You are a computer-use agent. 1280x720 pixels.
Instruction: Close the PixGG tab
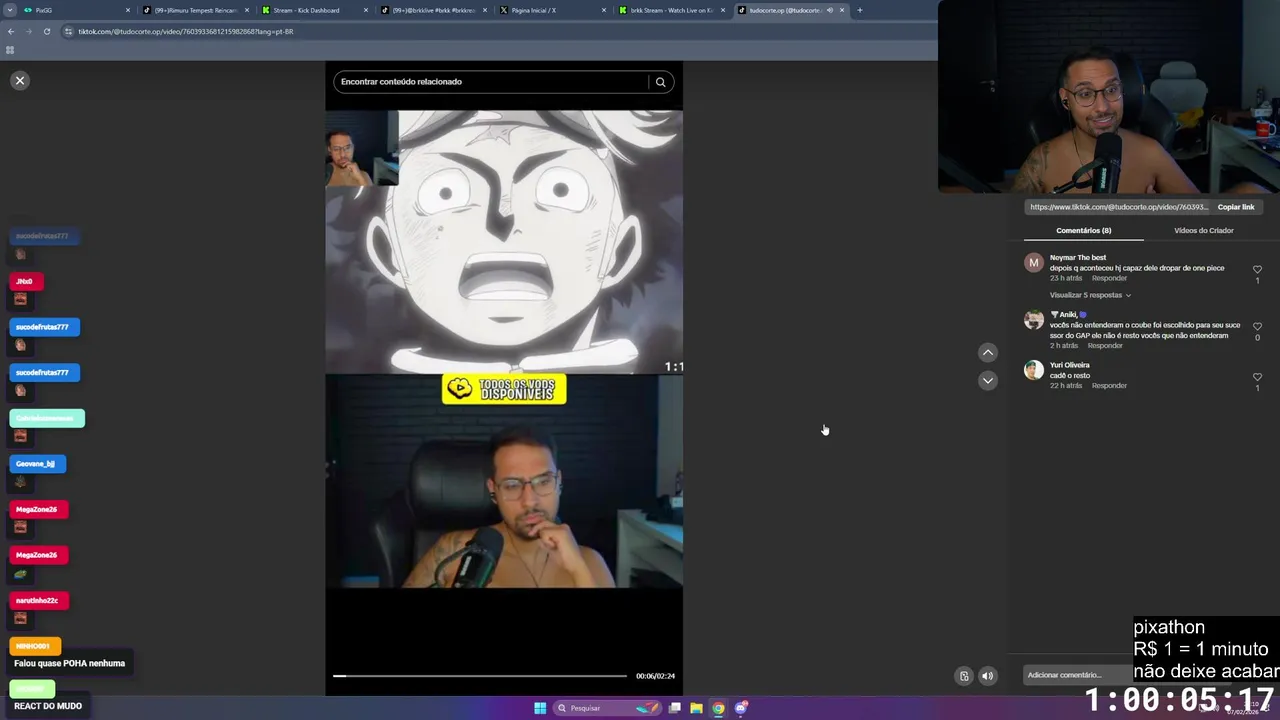[128, 10]
